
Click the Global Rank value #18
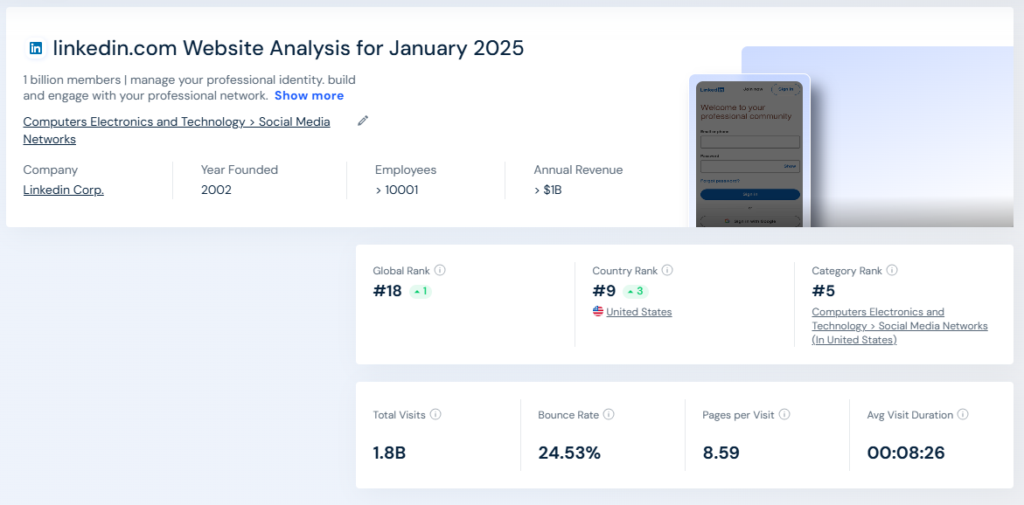tap(387, 291)
